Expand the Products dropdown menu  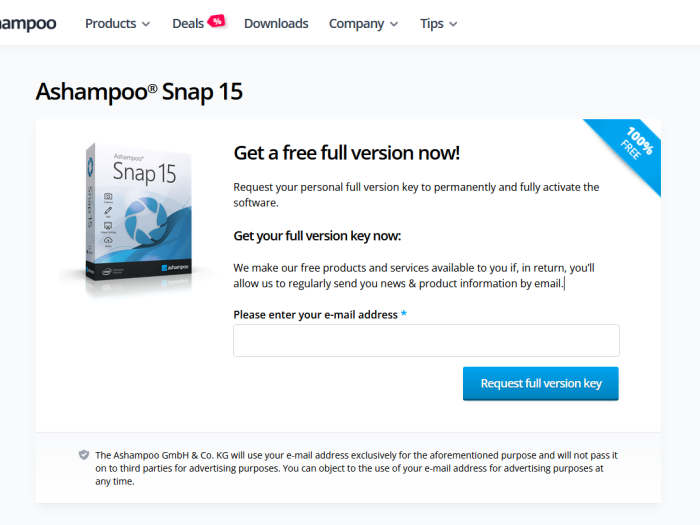pos(117,24)
